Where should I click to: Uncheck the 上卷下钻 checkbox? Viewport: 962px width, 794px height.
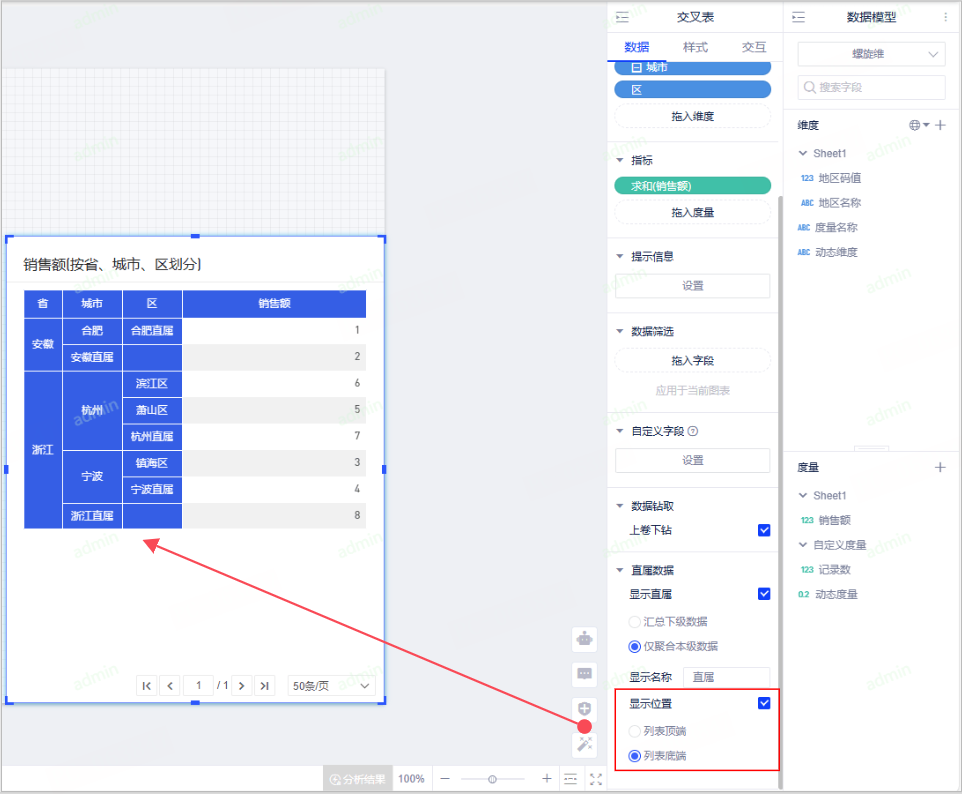[x=764, y=531]
